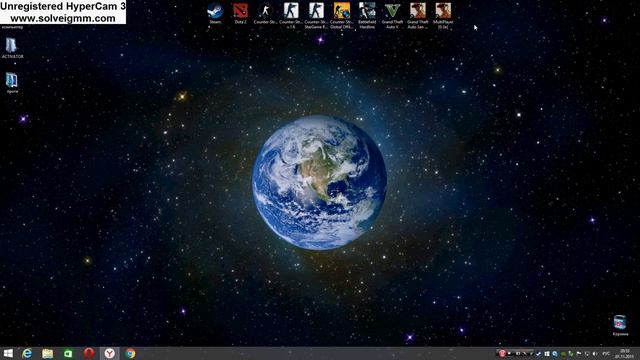Open the Recycle Bin on the desktop
Screen dimensions: 640x360
620,325
